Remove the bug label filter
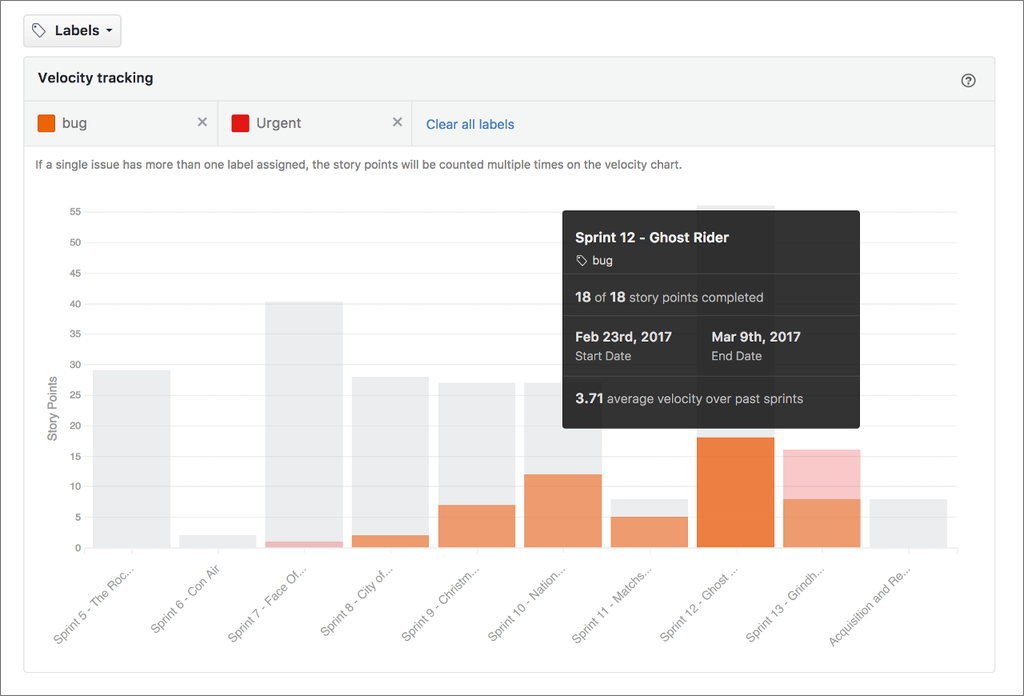1024x696 pixels. point(202,122)
